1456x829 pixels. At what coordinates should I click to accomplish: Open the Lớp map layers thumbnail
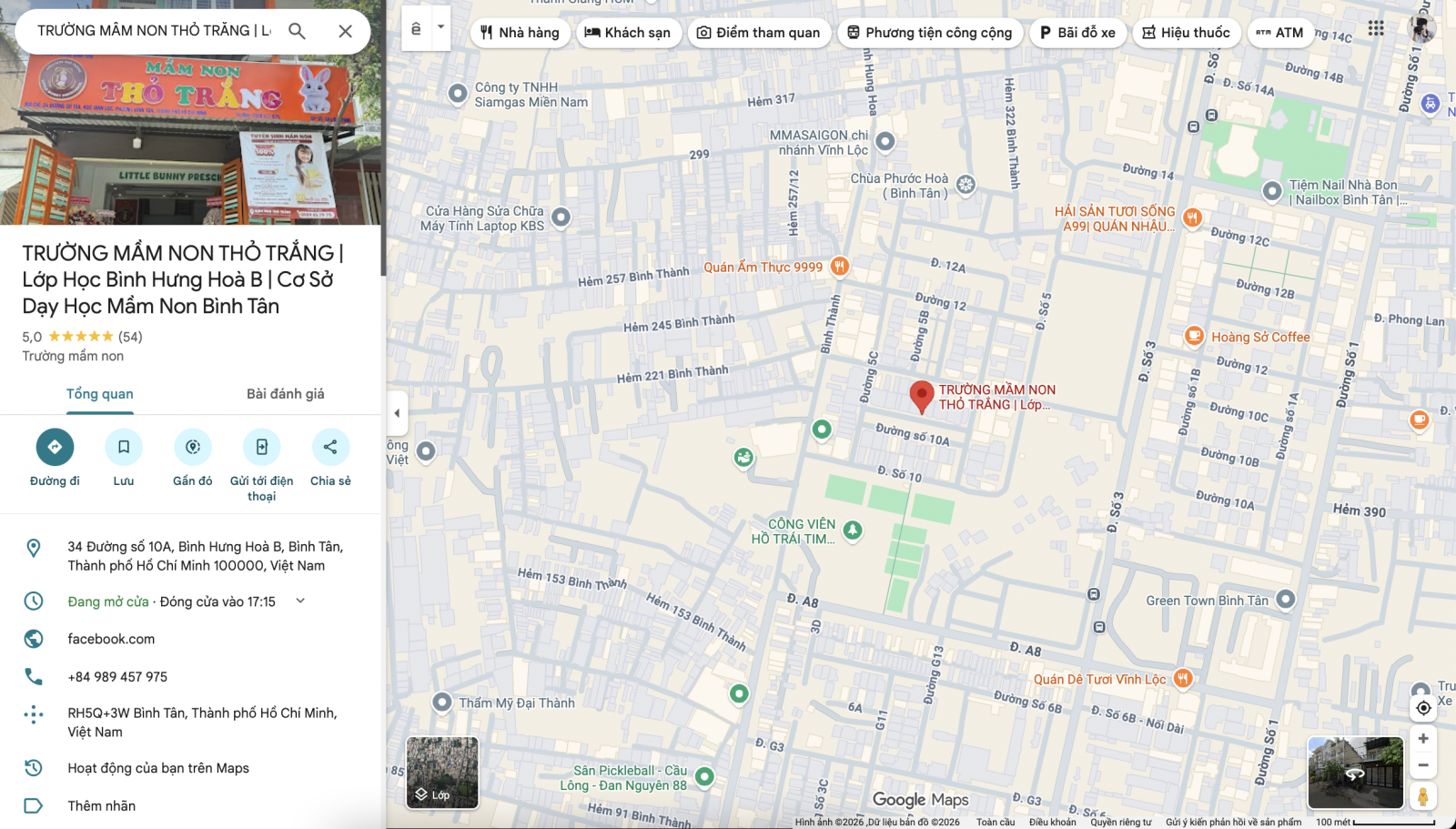pos(442,773)
